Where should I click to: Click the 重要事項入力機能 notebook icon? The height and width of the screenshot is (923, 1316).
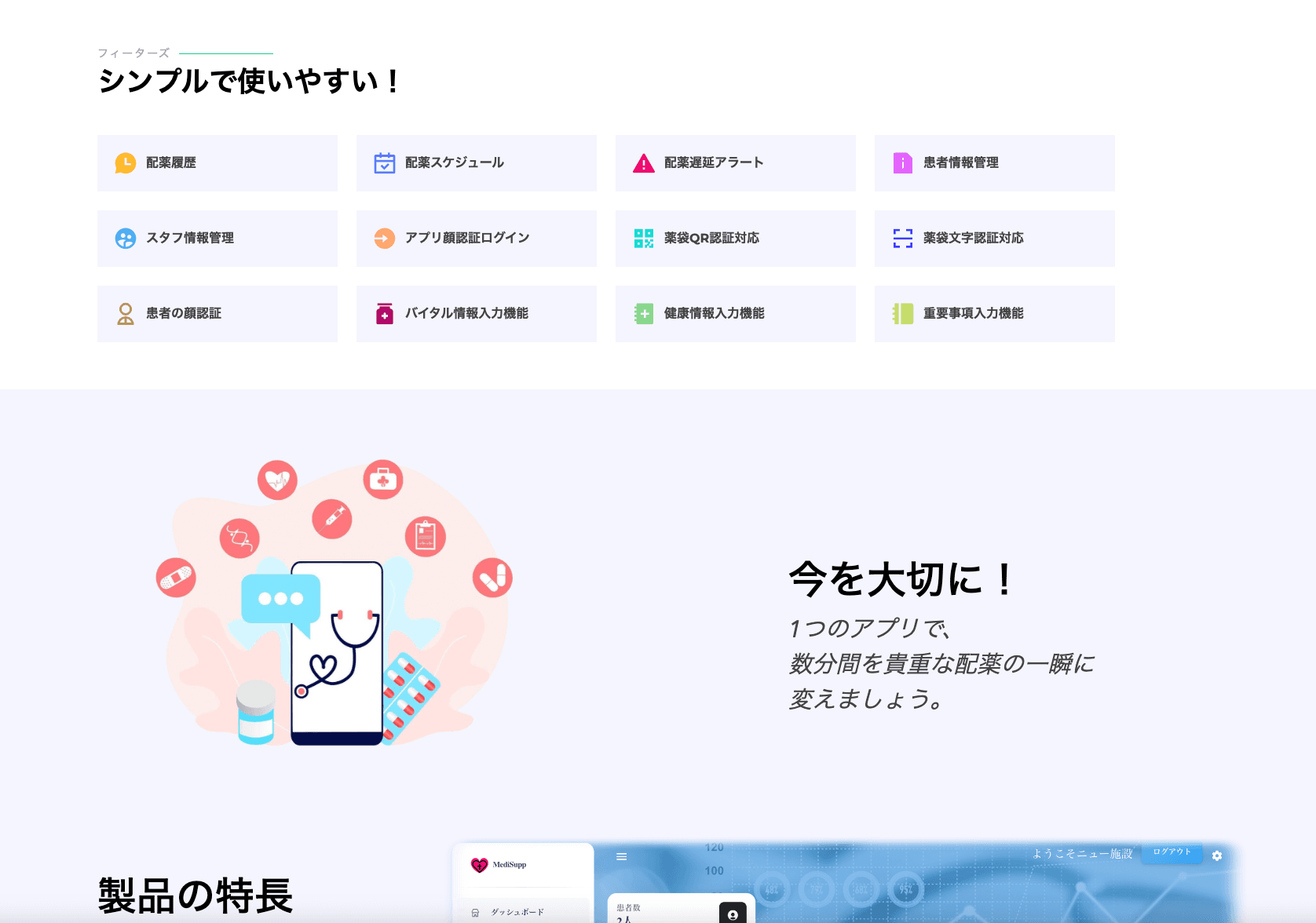click(901, 313)
